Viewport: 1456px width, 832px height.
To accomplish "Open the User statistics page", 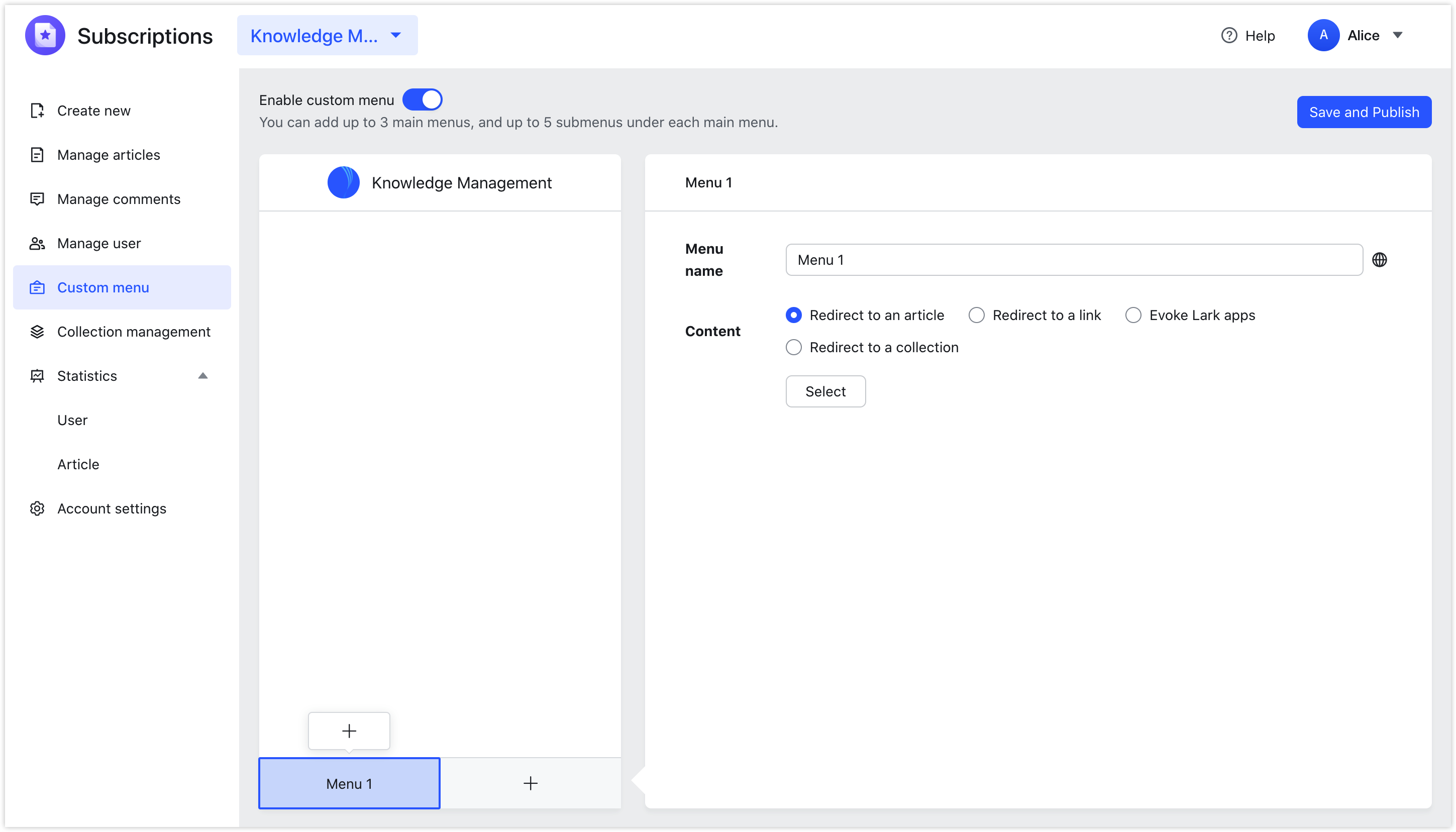I will tap(72, 420).
